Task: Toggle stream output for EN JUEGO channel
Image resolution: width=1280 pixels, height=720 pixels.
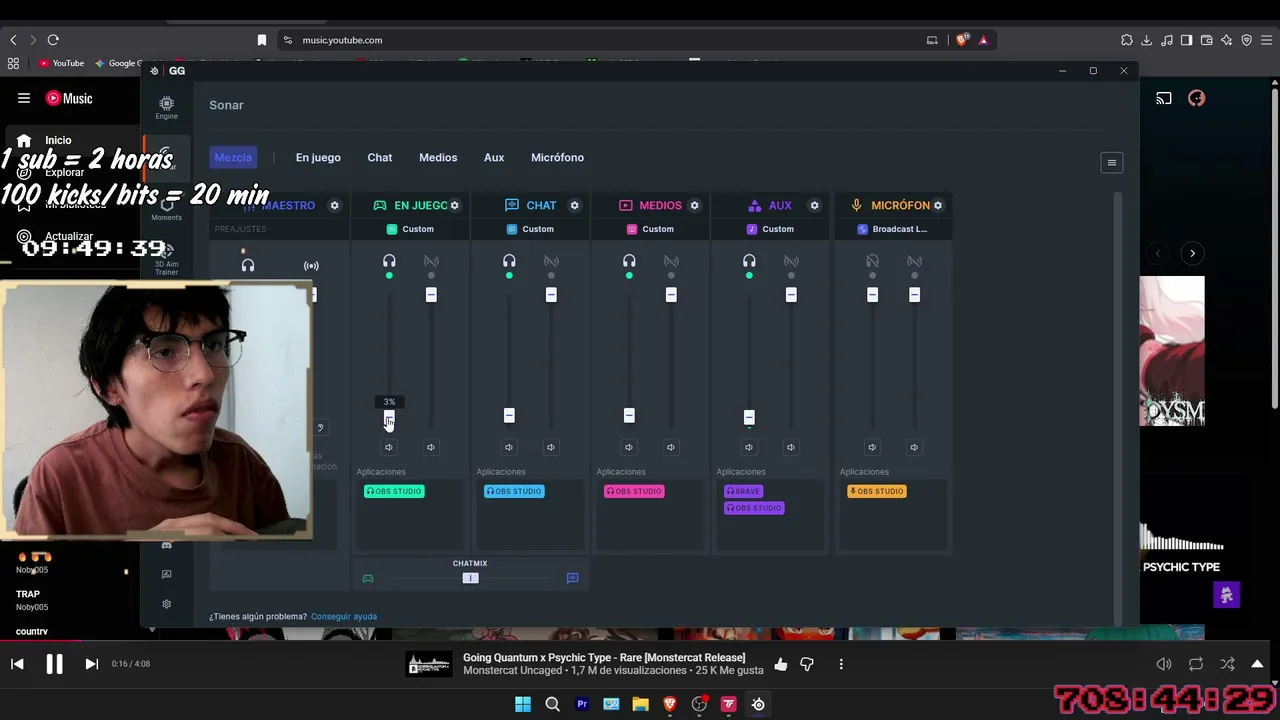Action: (x=431, y=262)
